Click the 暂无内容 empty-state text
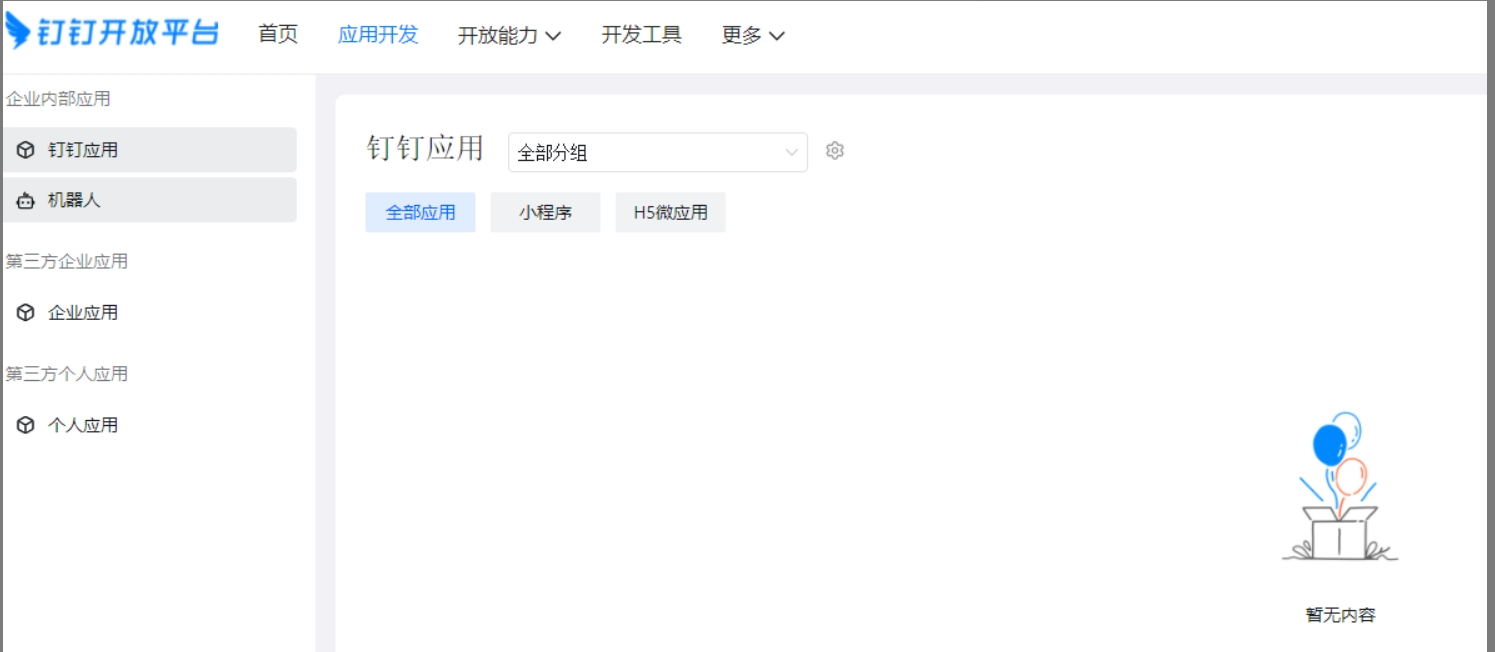1495x652 pixels. [1341, 615]
